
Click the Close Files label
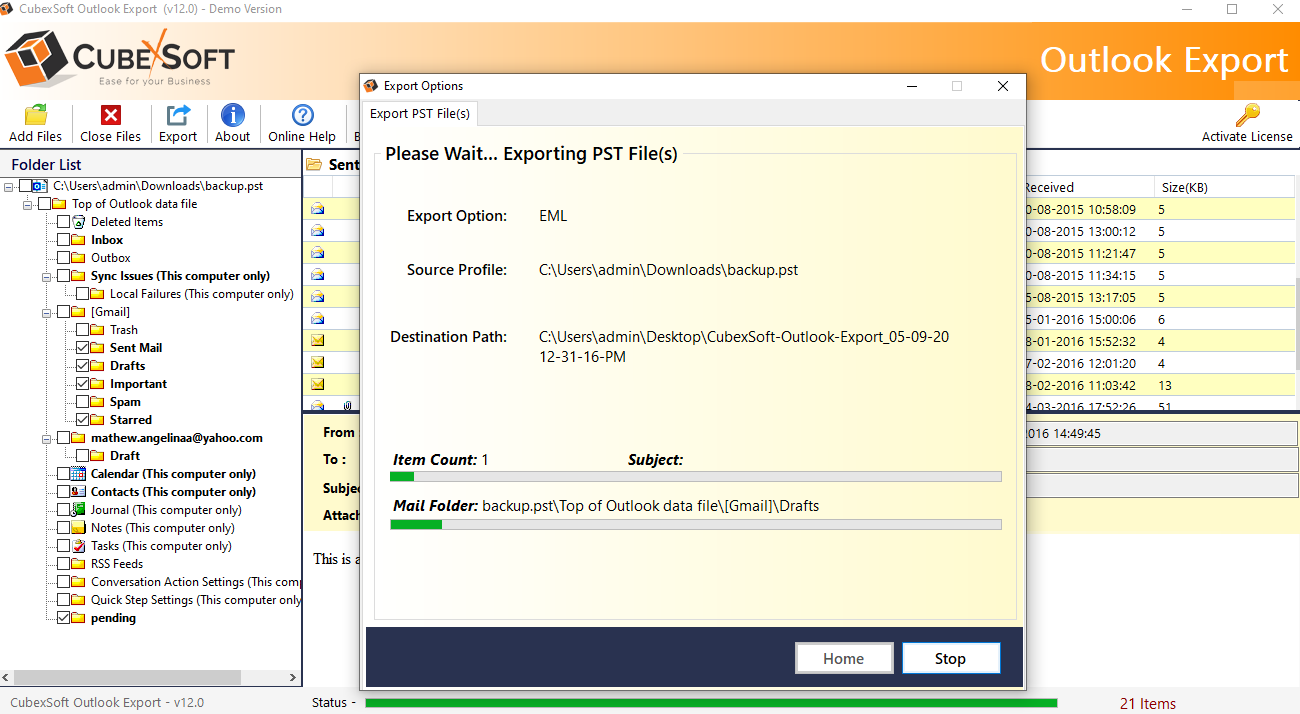point(111,137)
